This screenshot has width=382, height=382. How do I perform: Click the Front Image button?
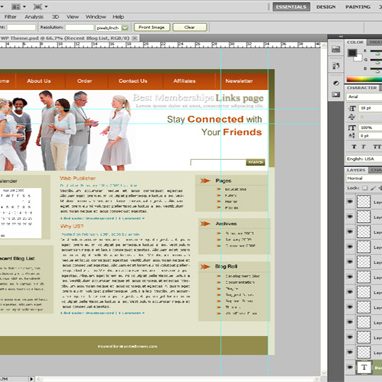pyautogui.click(x=152, y=27)
